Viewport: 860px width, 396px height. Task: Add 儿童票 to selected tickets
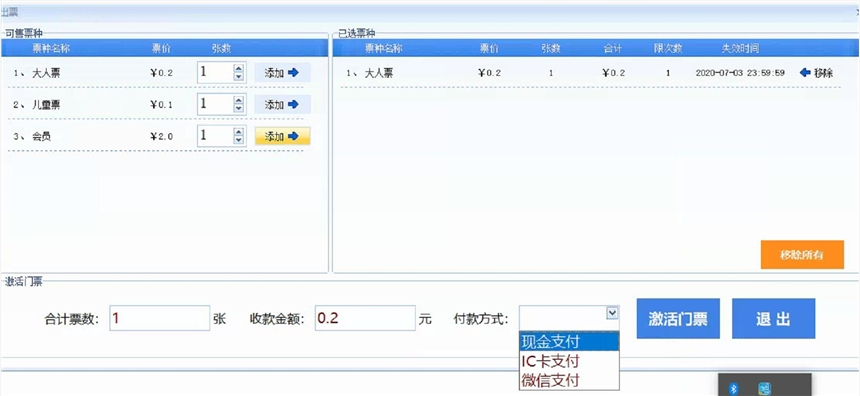tap(282, 104)
